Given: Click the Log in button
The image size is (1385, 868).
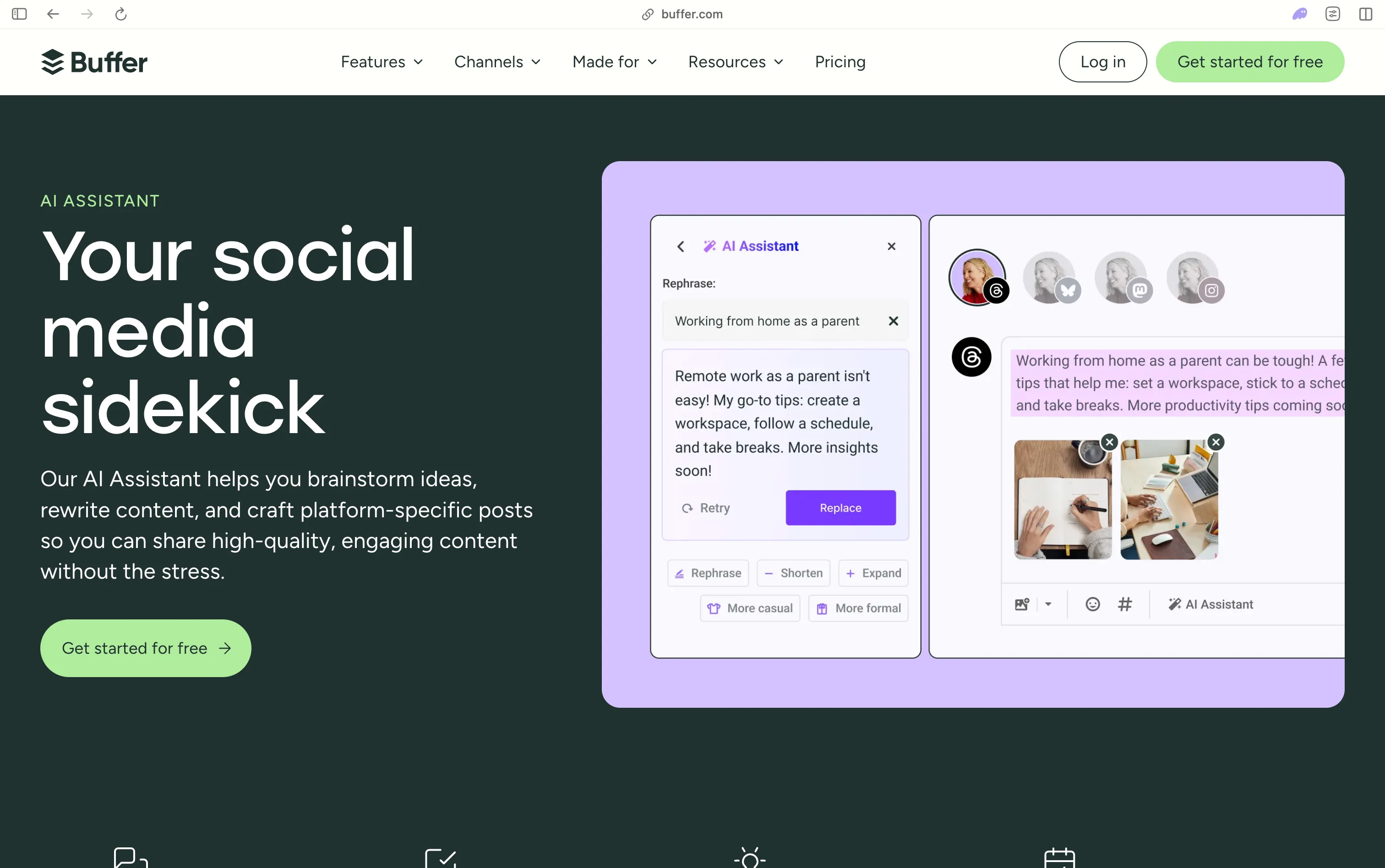Looking at the screenshot, I should [1102, 62].
